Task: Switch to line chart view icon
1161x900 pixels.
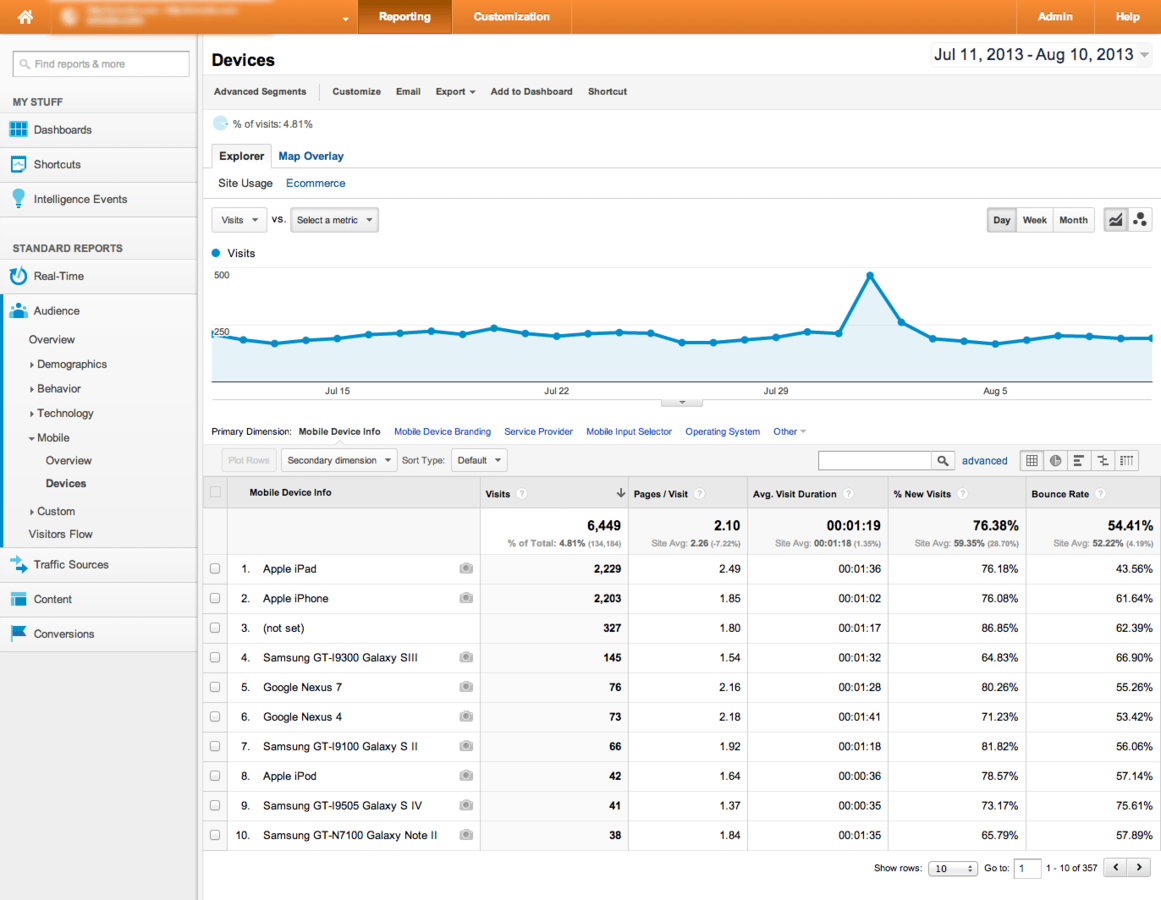Action: (x=1115, y=220)
